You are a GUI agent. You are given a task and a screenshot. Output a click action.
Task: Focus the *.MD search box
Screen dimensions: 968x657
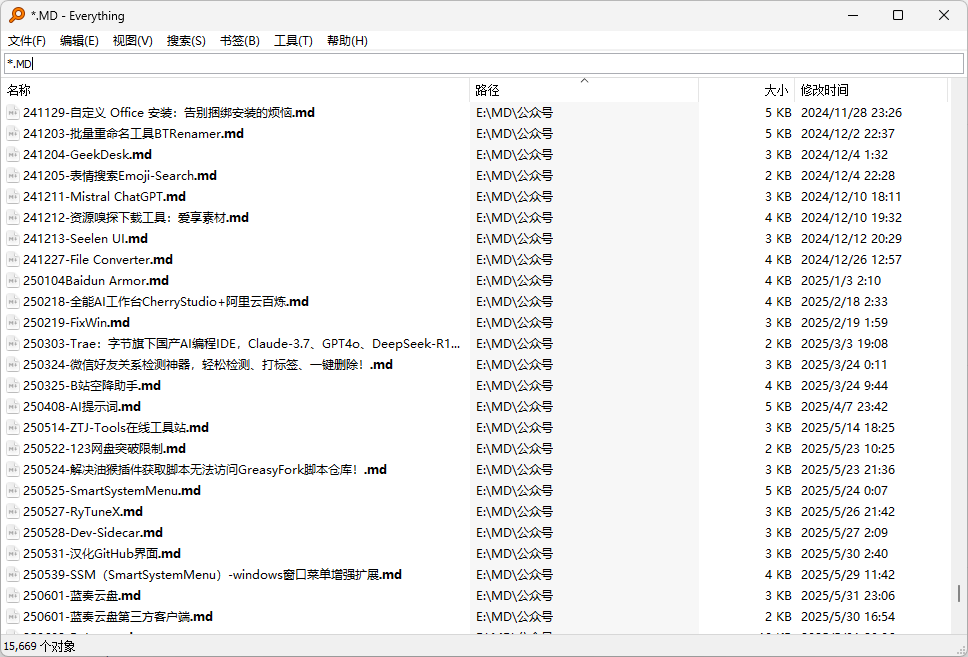coord(484,64)
